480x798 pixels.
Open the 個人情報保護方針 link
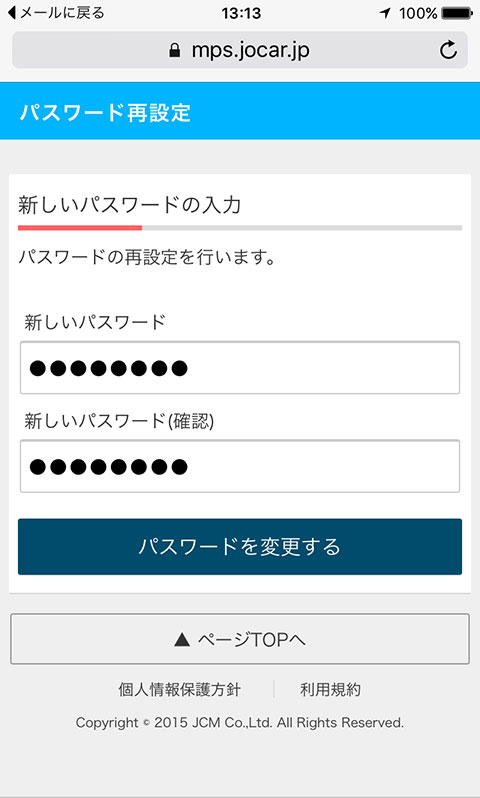(180, 690)
